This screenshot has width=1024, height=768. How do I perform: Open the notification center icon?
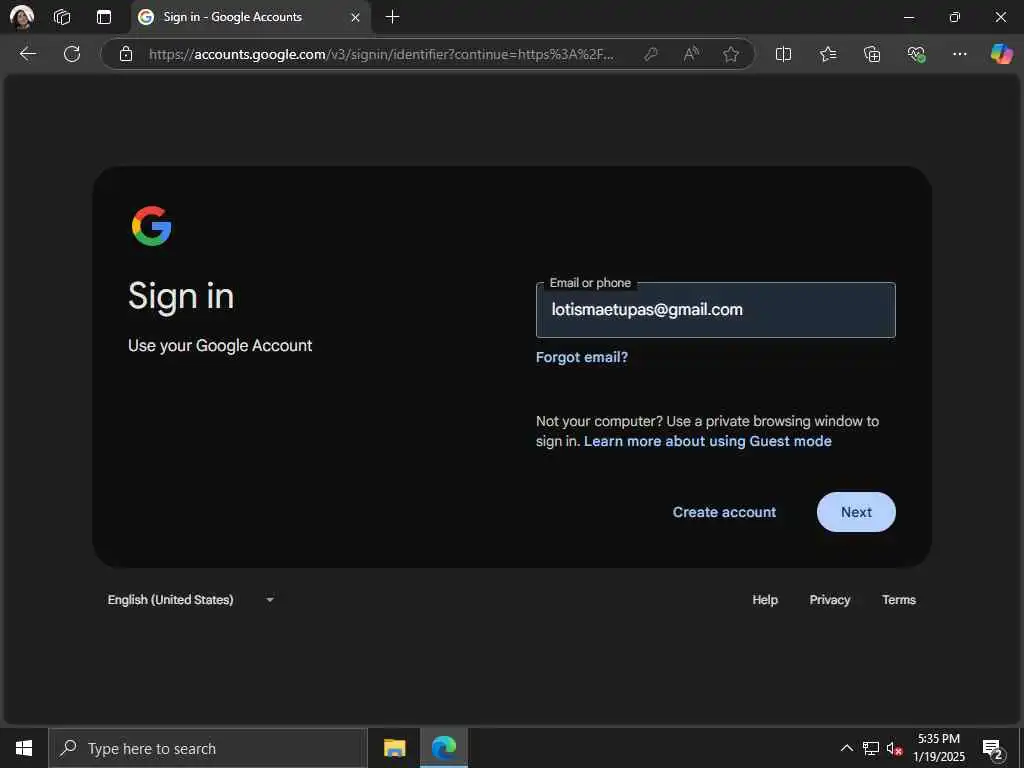tap(993, 749)
